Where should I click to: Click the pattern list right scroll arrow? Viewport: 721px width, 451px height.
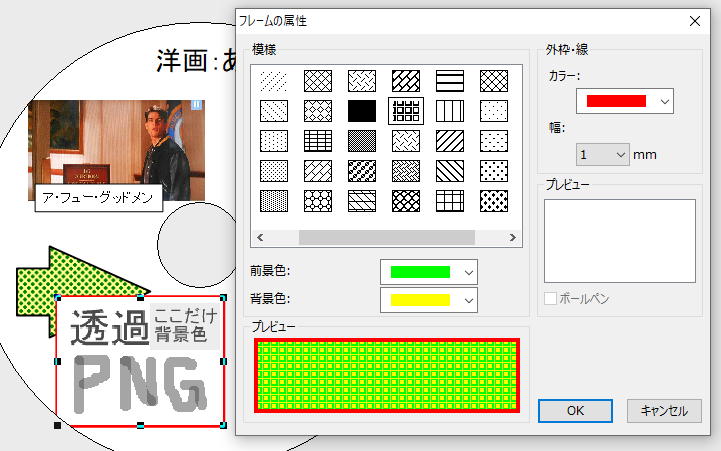click(x=513, y=238)
